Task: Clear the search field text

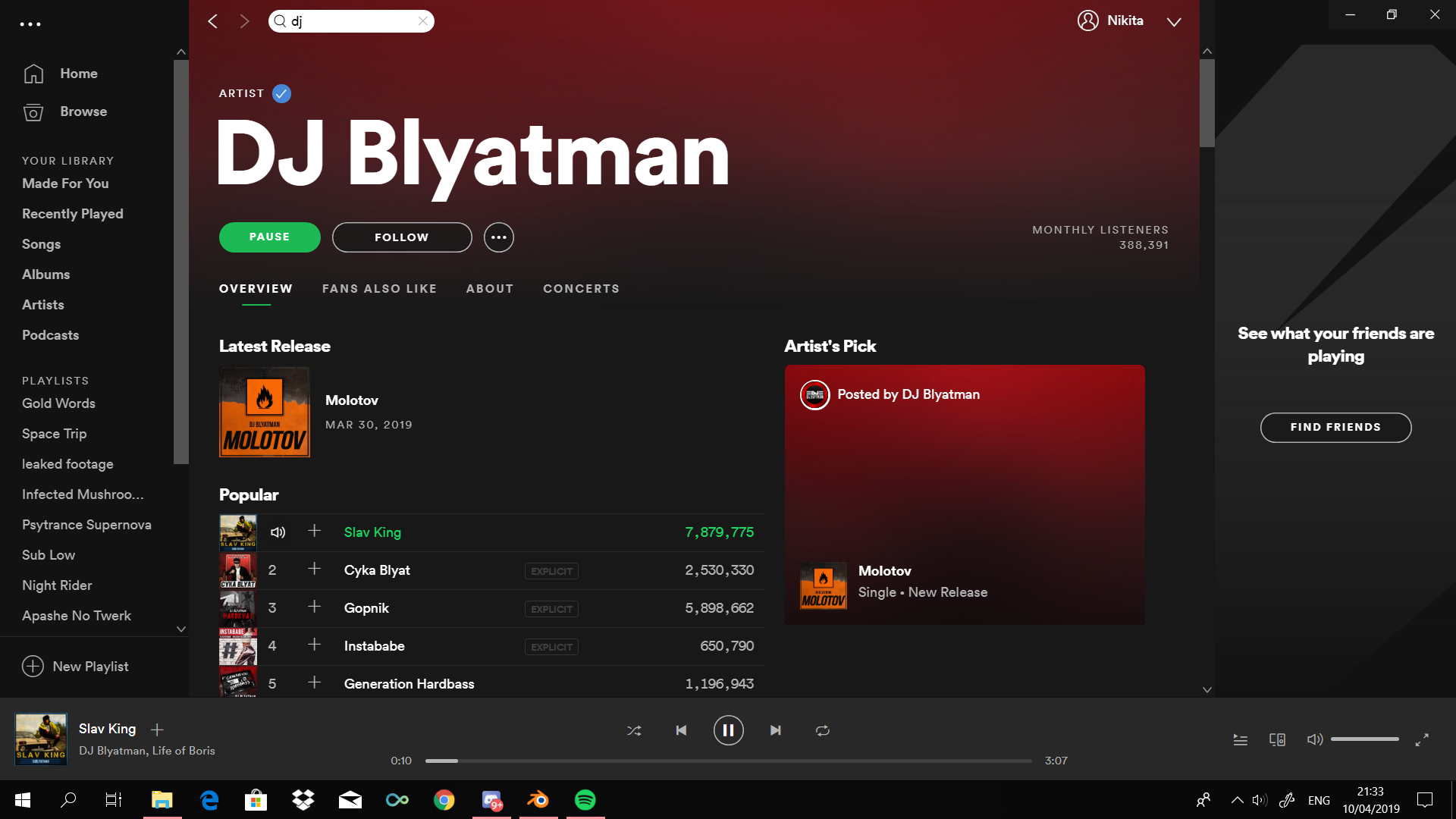Action: coord(423,21)
